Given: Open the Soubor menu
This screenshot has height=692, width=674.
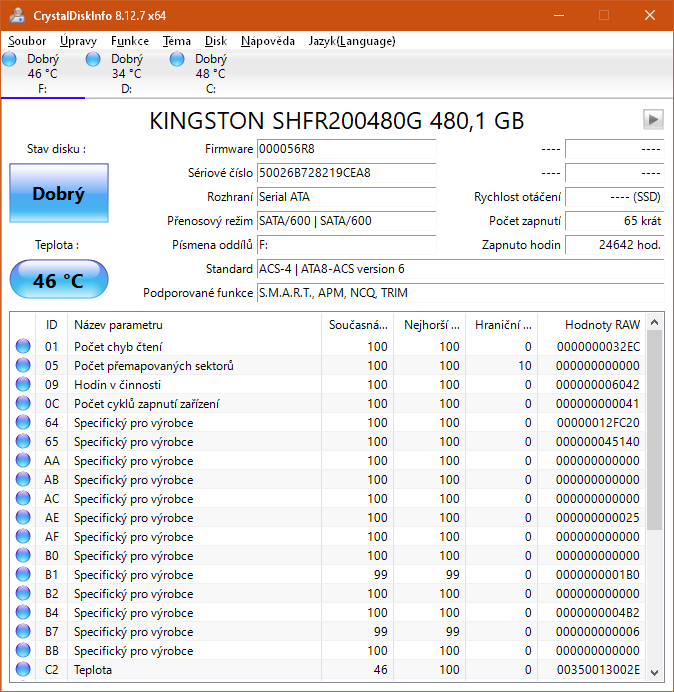Looking at the screenshot, I should (27, 41).
